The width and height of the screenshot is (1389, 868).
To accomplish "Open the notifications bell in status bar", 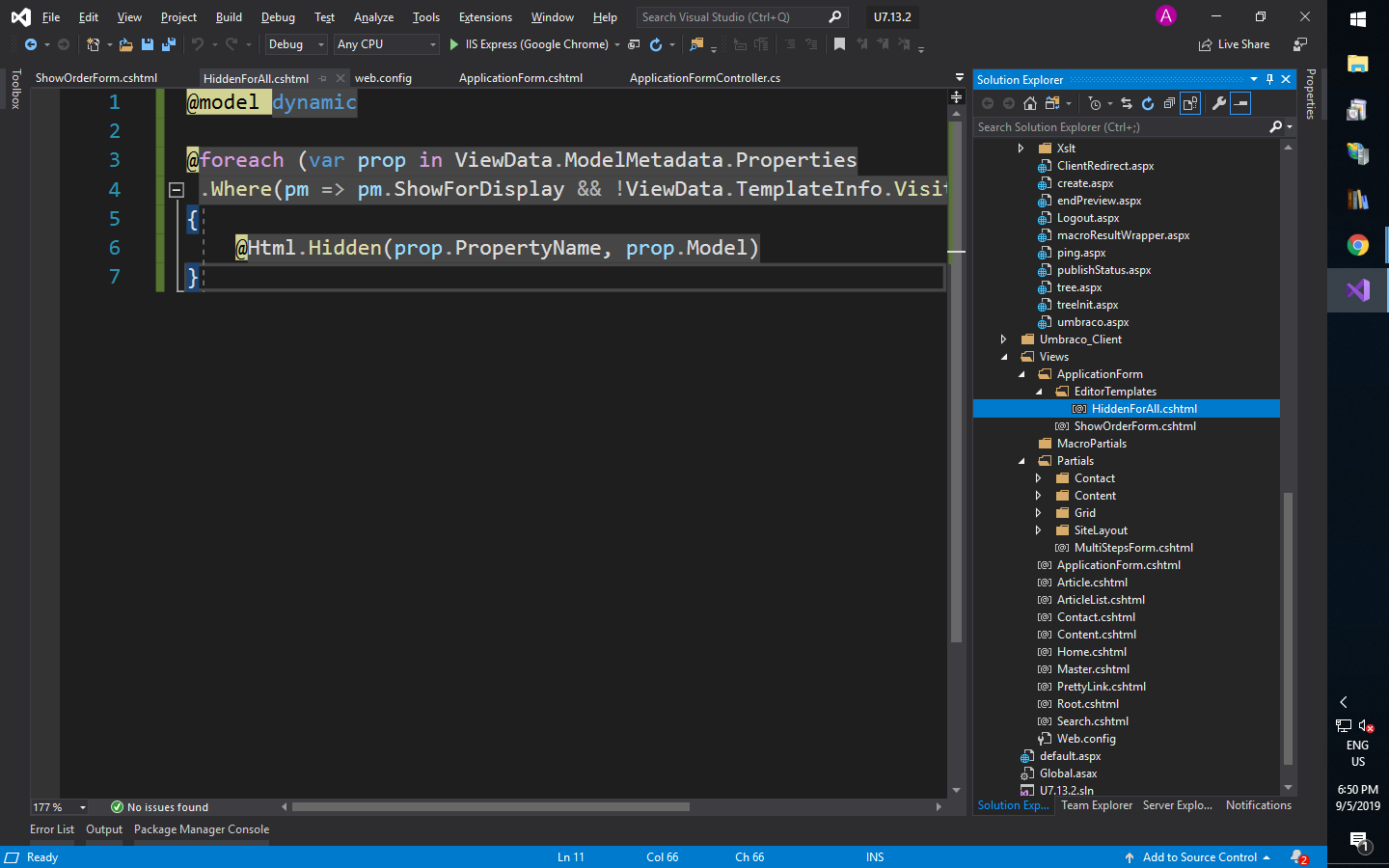I will 1299,857.
